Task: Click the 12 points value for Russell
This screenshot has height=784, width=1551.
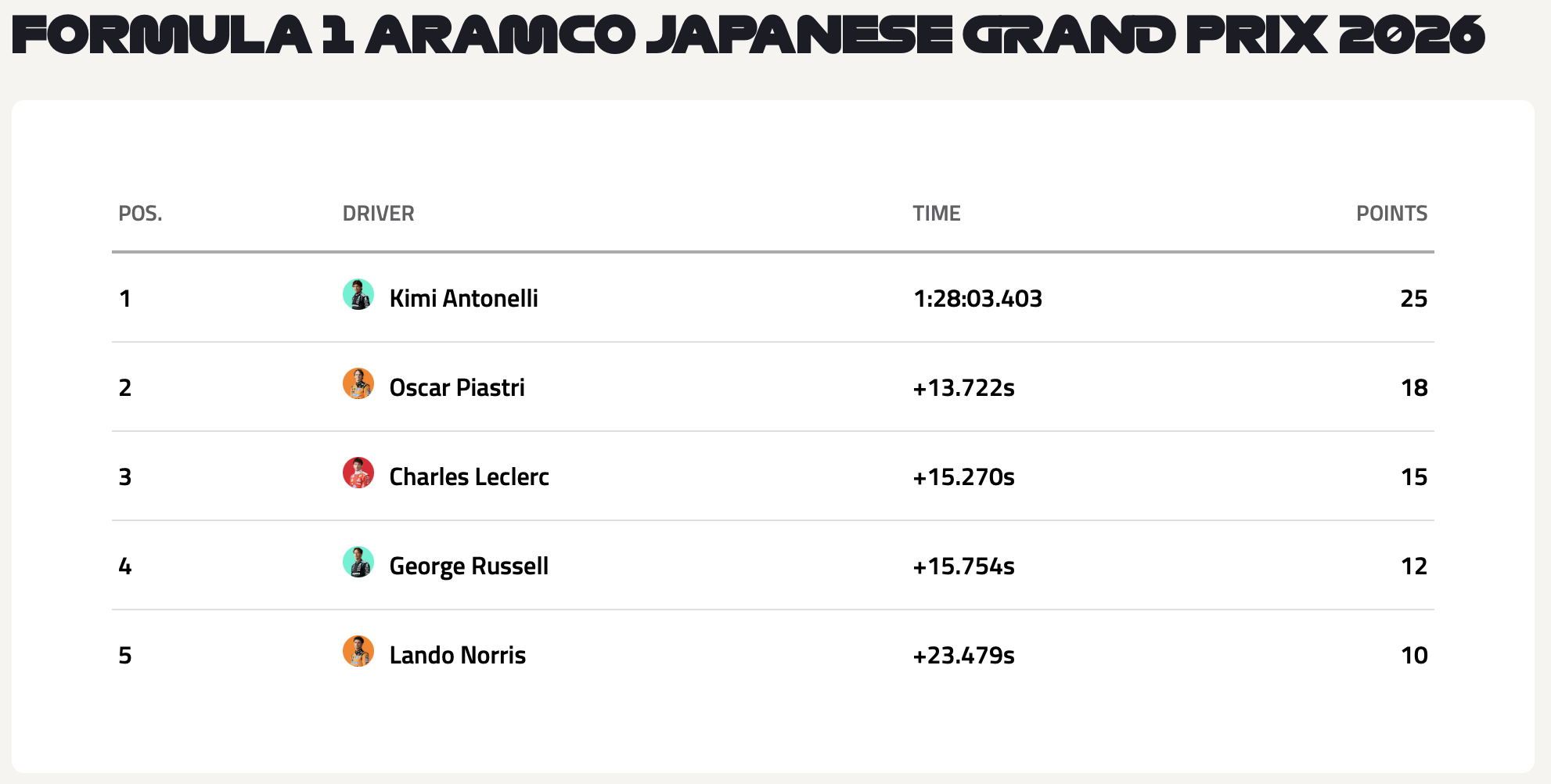Action: click(1413, 566)
